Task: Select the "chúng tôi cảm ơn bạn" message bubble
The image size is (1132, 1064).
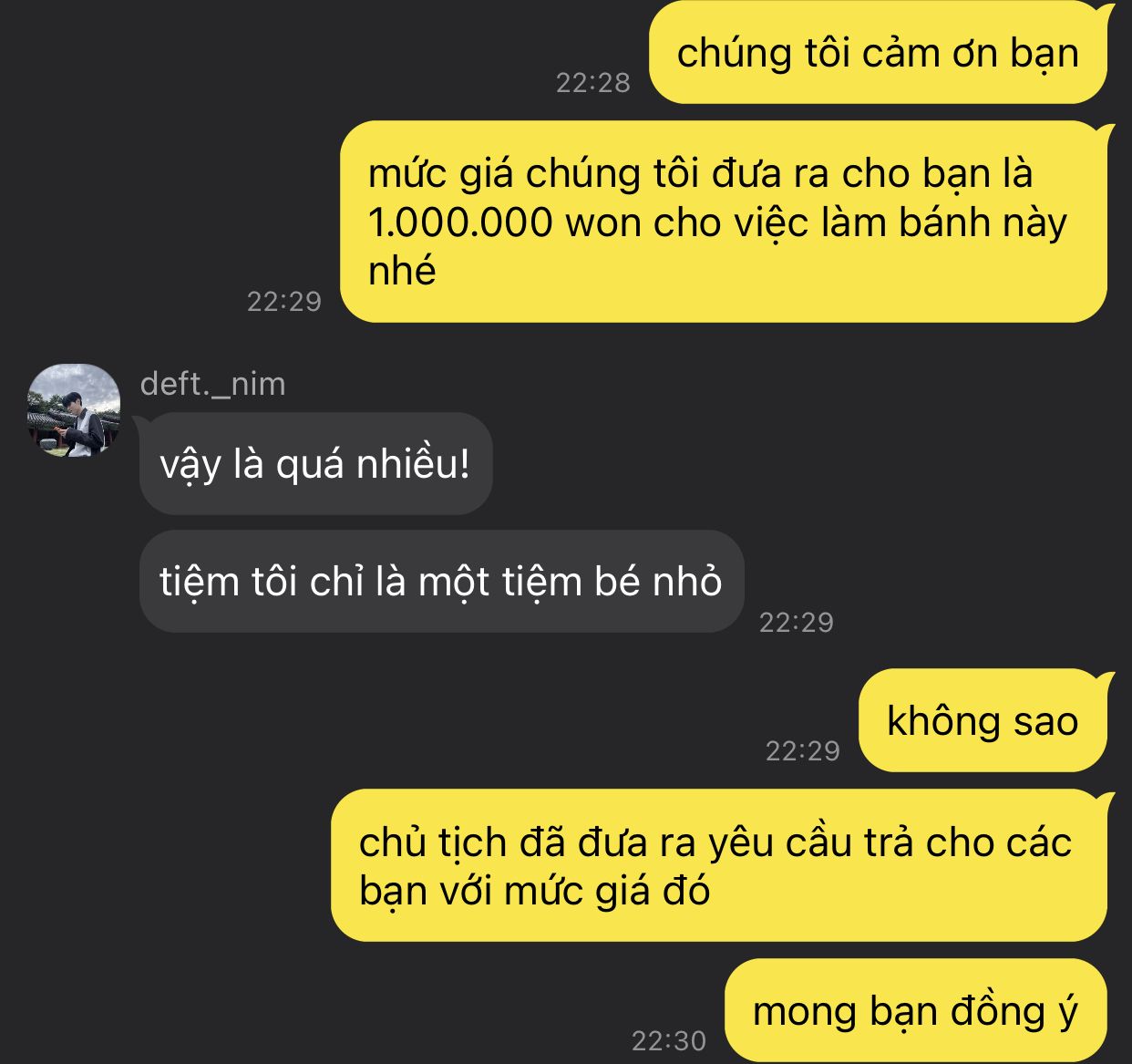Action: coord(879,53)
